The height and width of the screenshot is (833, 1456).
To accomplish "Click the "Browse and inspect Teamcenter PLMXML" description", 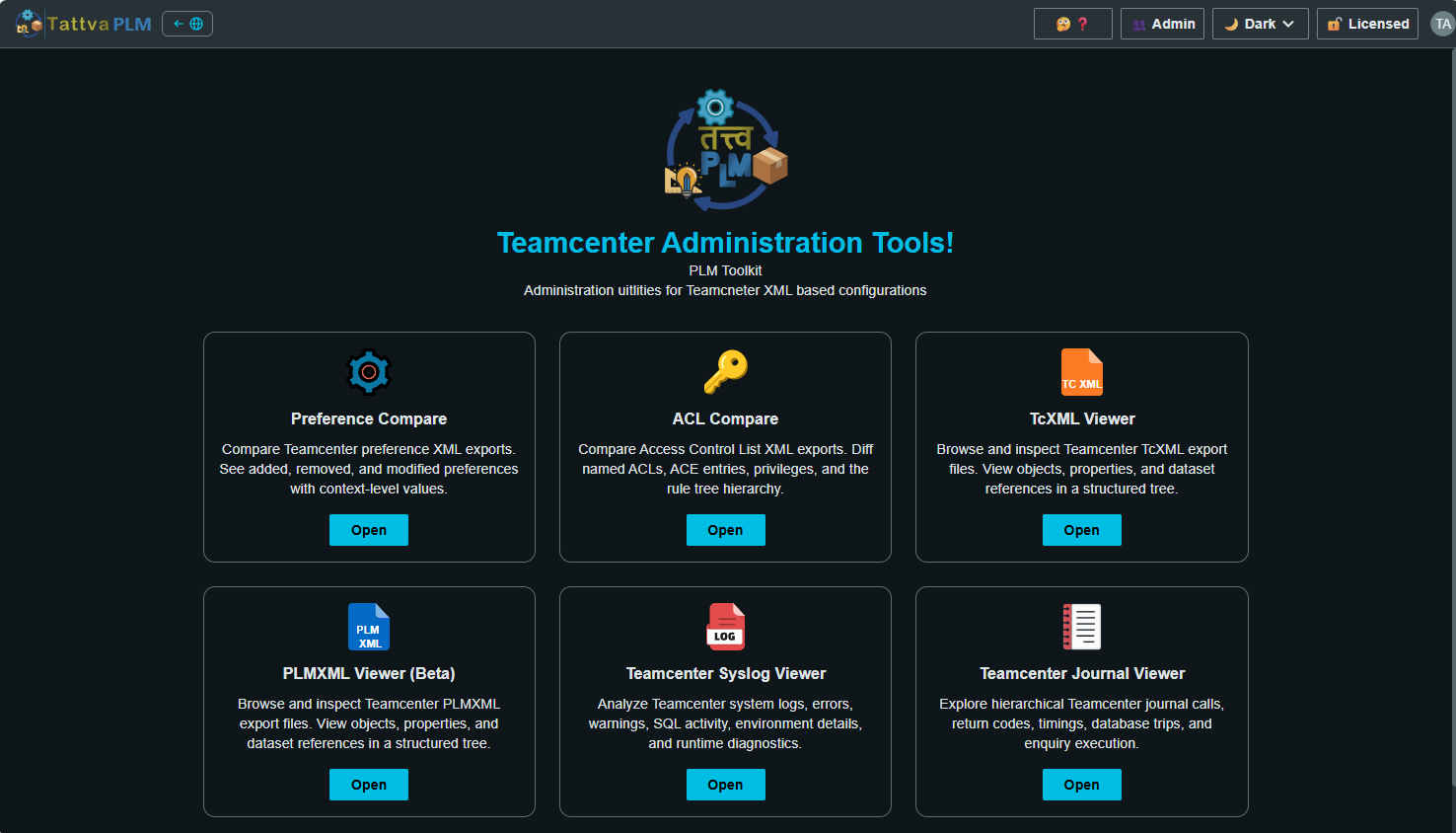I will click(369, 723).
